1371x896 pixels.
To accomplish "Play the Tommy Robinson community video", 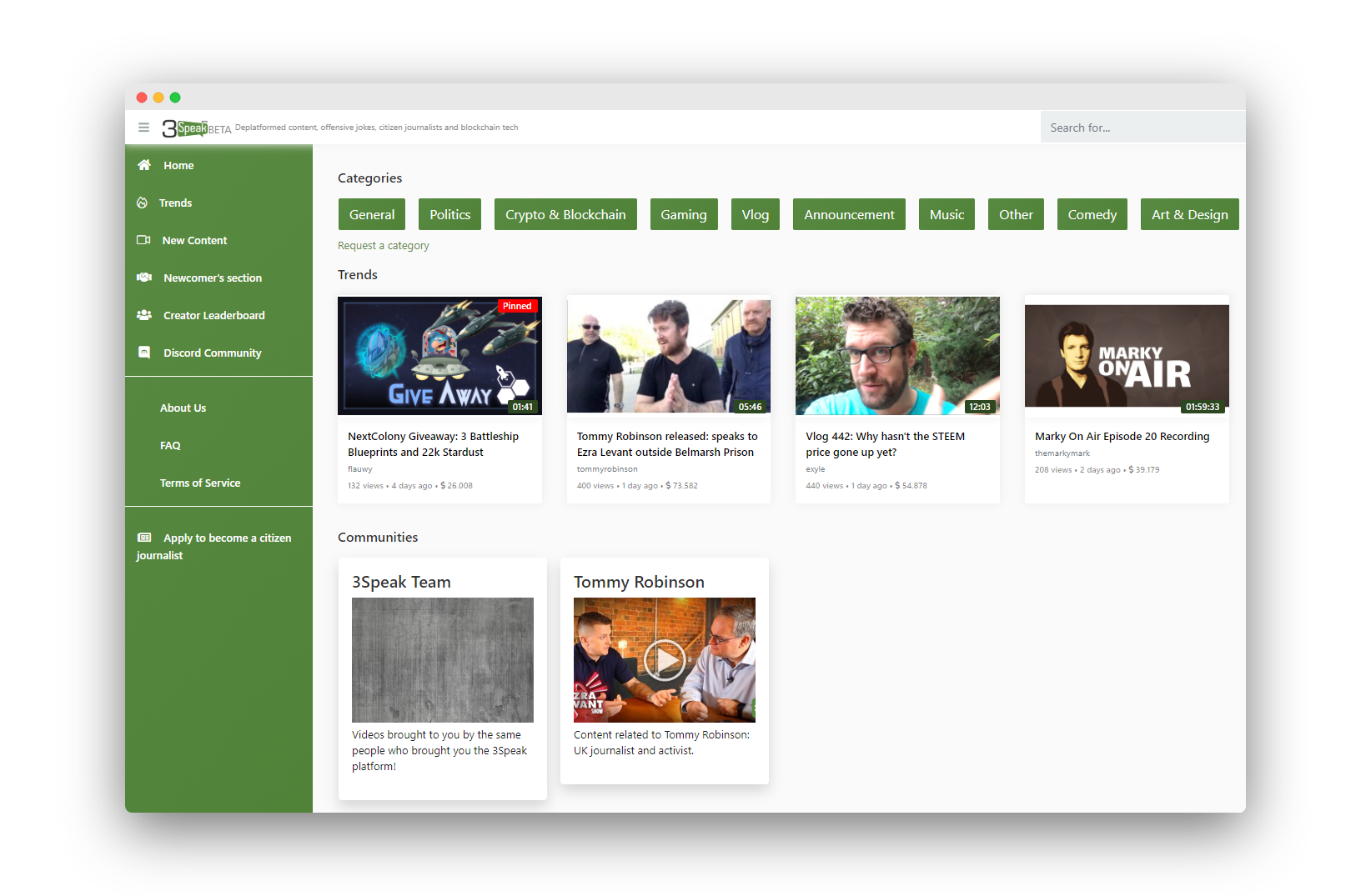I will point(665,660).
